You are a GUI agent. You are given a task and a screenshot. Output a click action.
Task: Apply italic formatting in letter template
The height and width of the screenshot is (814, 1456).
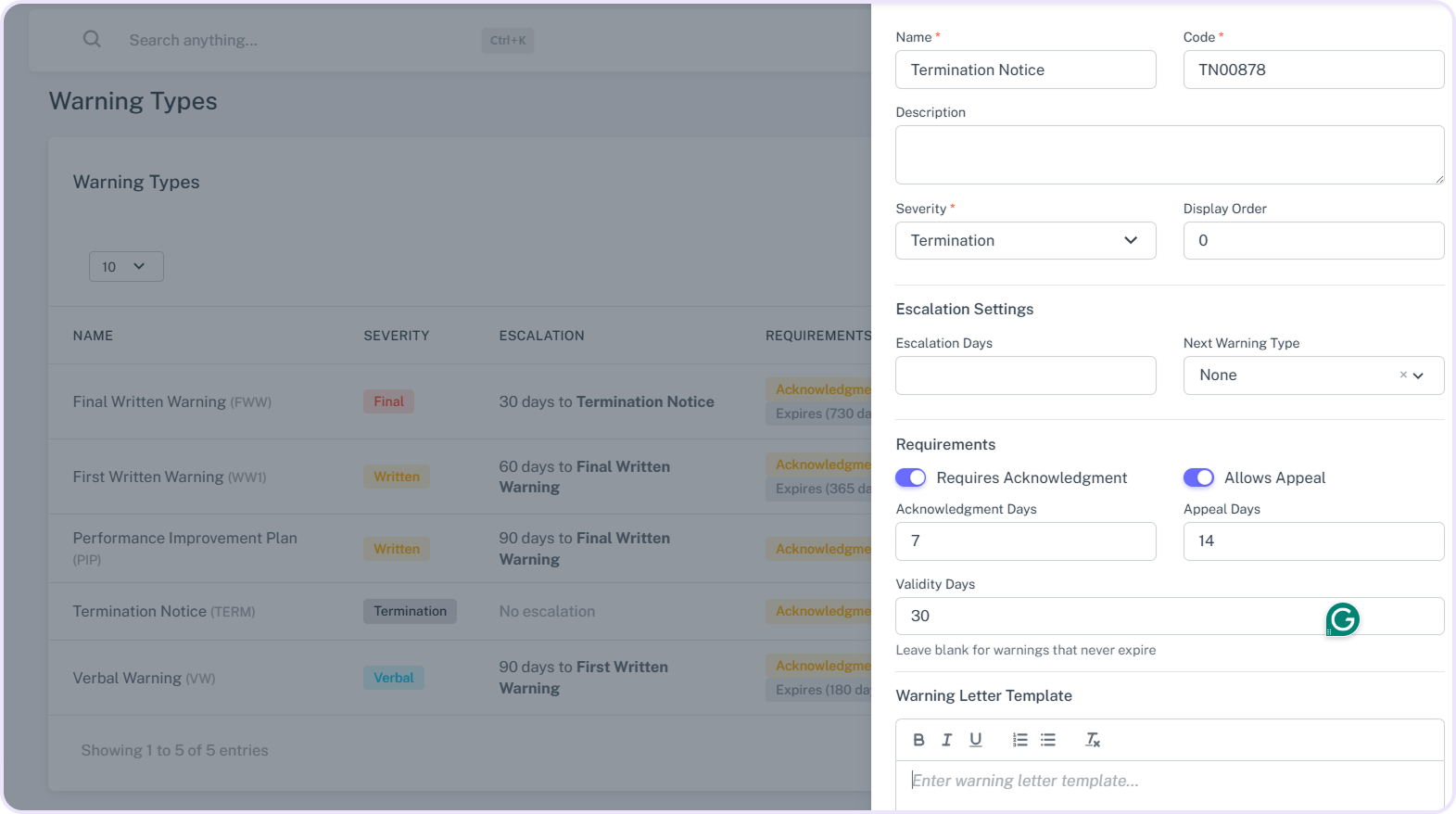coord(946,740)
